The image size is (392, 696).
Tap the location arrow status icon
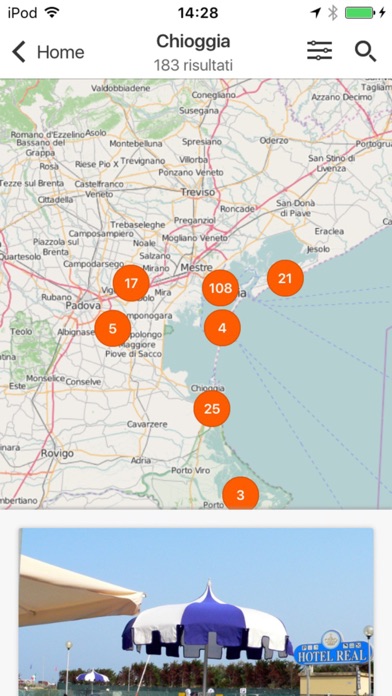[316, 13]
